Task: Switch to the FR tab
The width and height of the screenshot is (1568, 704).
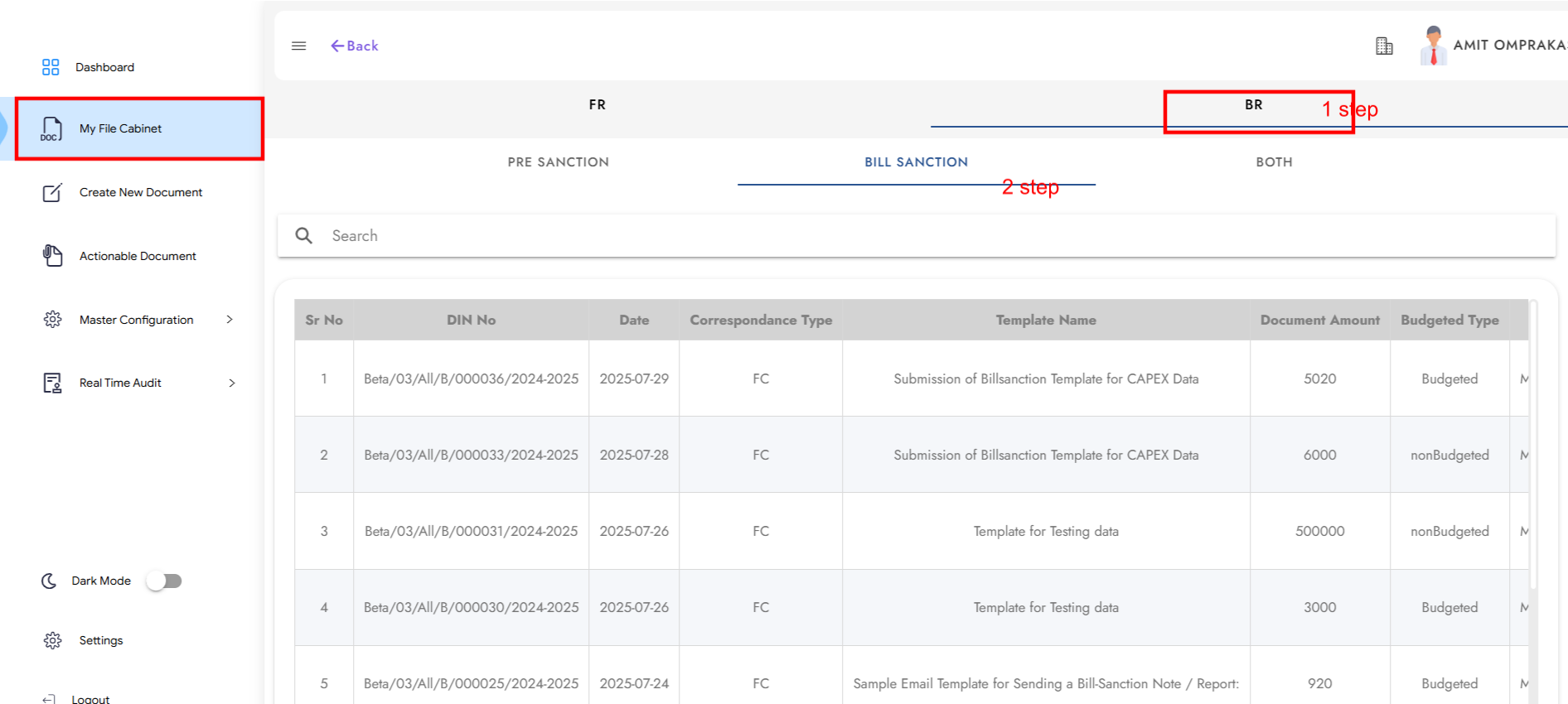Action: [597, 105]
